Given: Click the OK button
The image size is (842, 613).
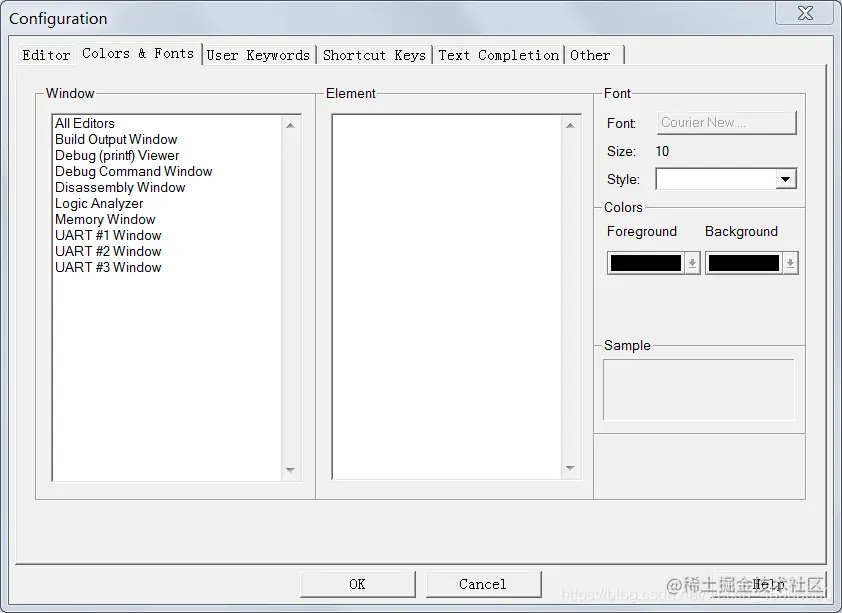Looking at the screenshot, I should click(358, 584).
